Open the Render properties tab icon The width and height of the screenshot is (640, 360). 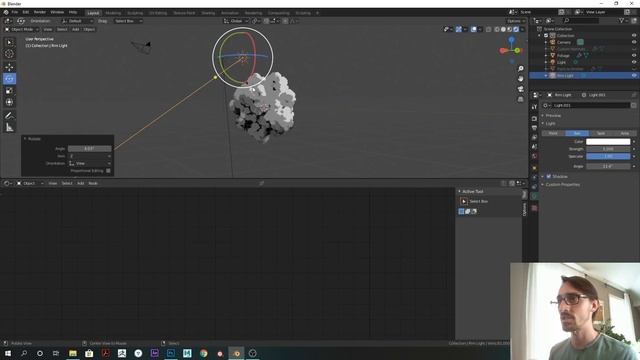[x=534, y=118]
